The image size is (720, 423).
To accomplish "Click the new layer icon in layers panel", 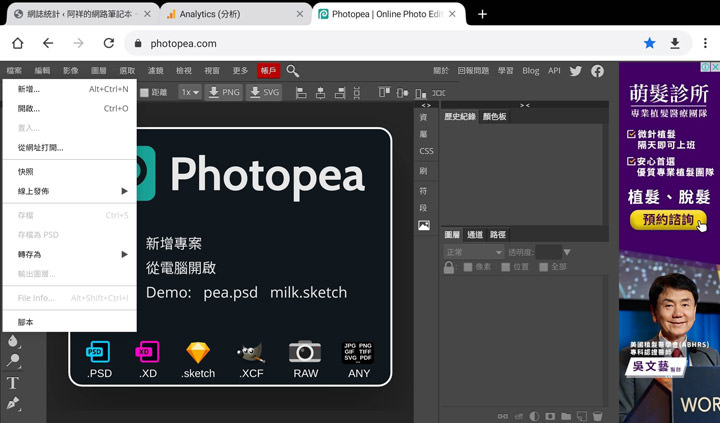I will (x=582, y=416).
